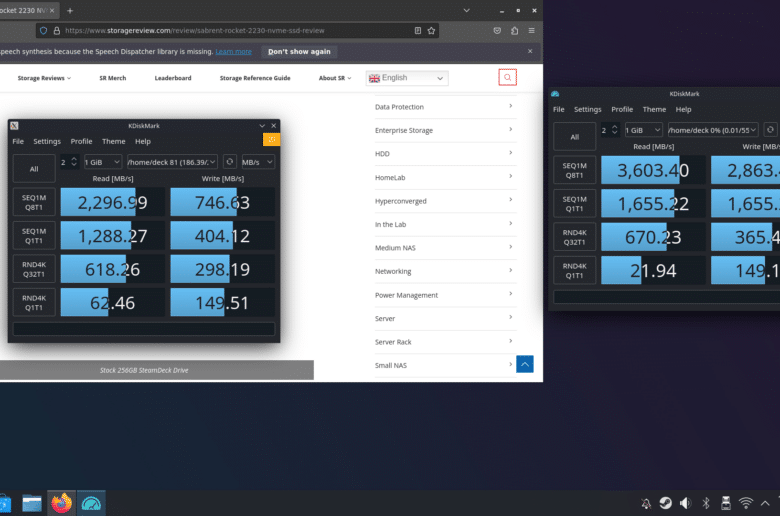Bookmark this page with the star icon
This screenshot has height=516, width=780.
click(x=431, y=30)
